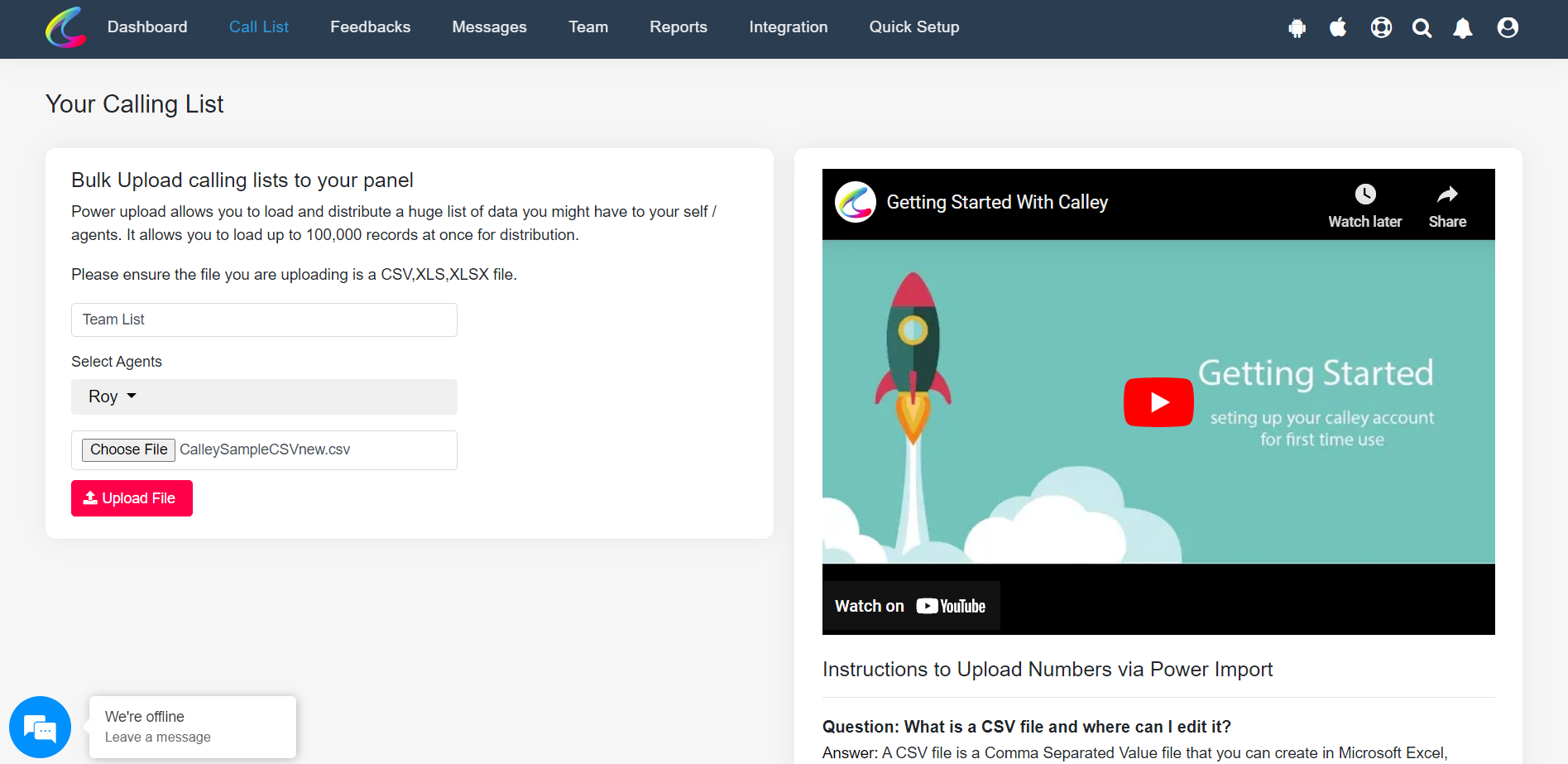This screenshot has width=1568, height=764.
Task: Open the Call List menu item
Action: coord(259,26)
